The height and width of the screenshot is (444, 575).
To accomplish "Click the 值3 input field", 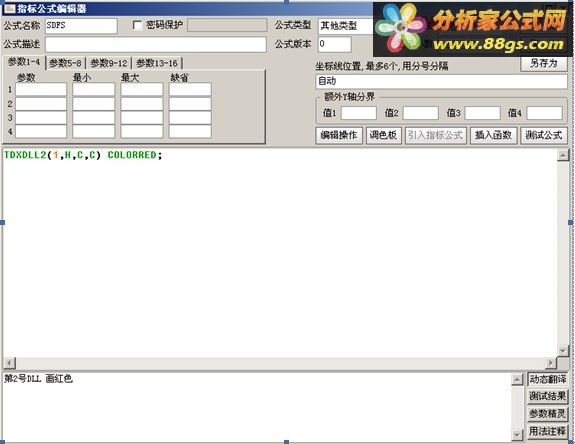I will click(483, 113).
